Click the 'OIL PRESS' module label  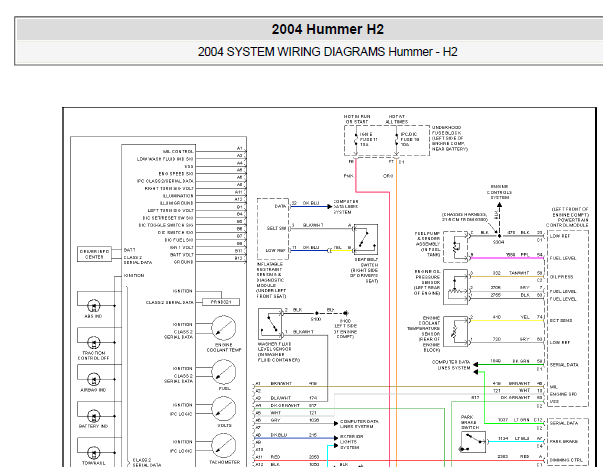click(x=561, y=277)
